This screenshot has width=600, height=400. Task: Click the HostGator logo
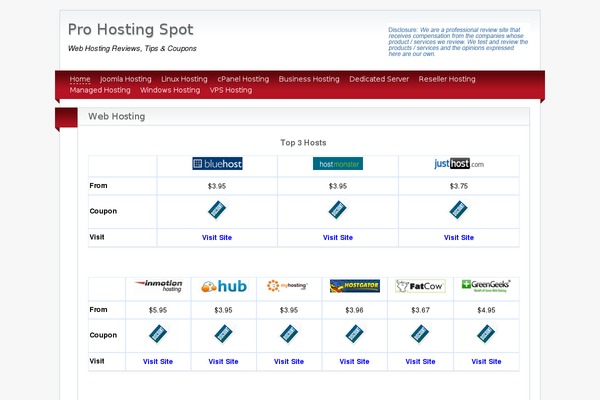pos(355,286)
